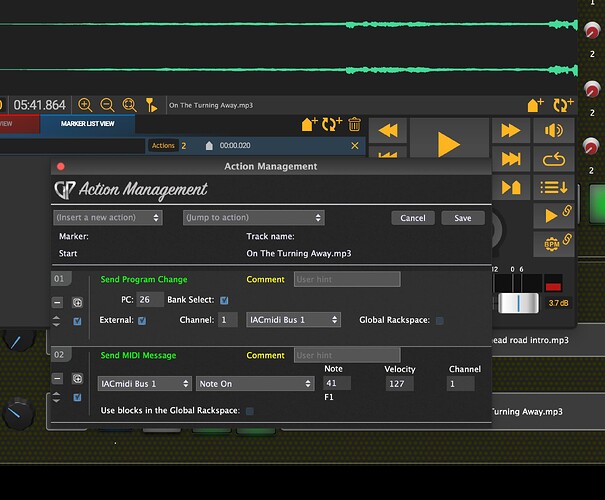The image size is (605, 500).
Task: Click the marker home icon at 00:00.020
Action: 209,145
